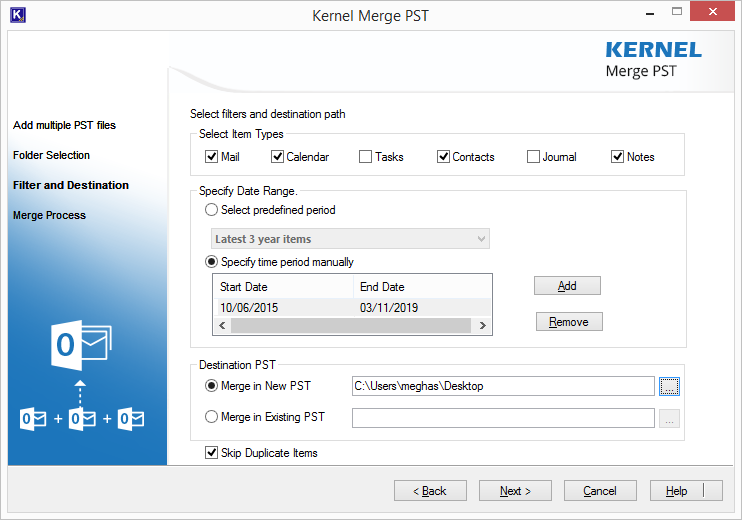Screen dimensions: 742x520
Task: Click the Kernel app icon in title bar
Action: pos(16,15)
